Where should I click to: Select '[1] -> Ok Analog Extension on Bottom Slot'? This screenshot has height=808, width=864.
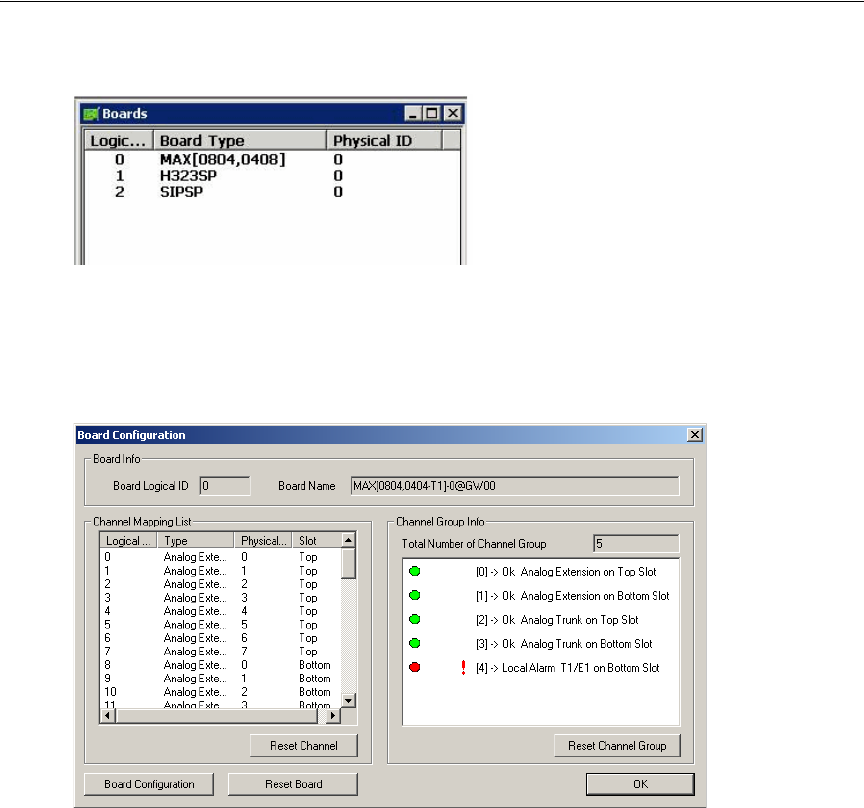pyautogui.click(x=573, y=596)
